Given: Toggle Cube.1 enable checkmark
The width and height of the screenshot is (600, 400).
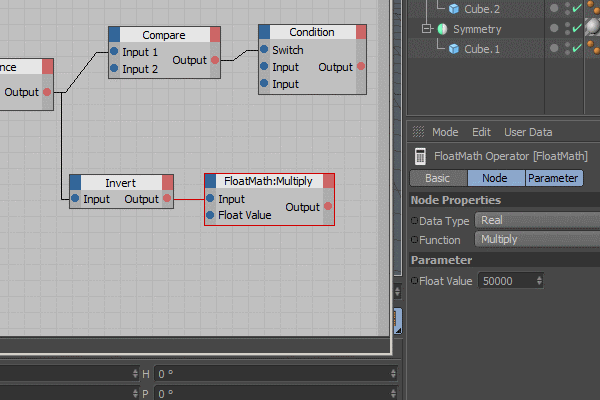Looking at the screenshot, I should tap(577, 48).
